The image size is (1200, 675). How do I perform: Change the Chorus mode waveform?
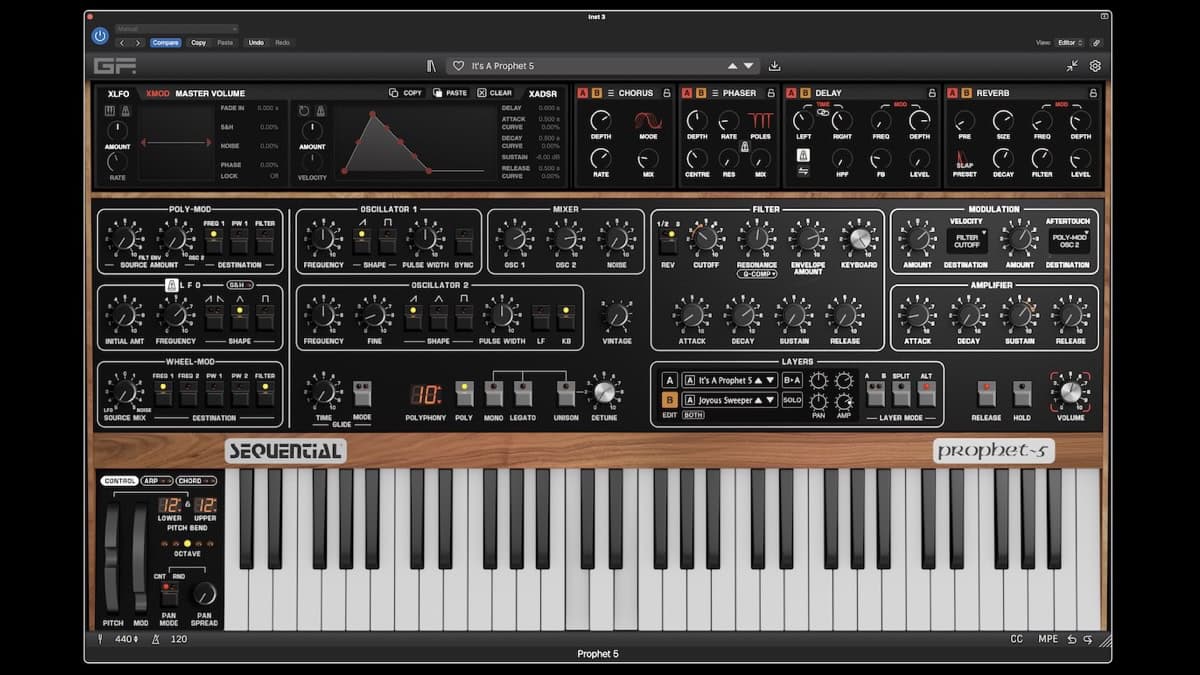click(648, 120)
